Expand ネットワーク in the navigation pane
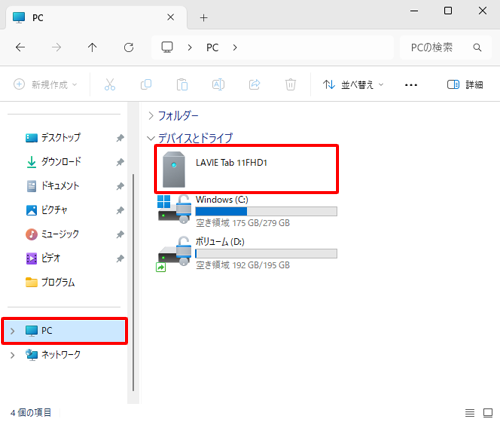The height and width of the screenshot is (422, 500). pos(13,355)
